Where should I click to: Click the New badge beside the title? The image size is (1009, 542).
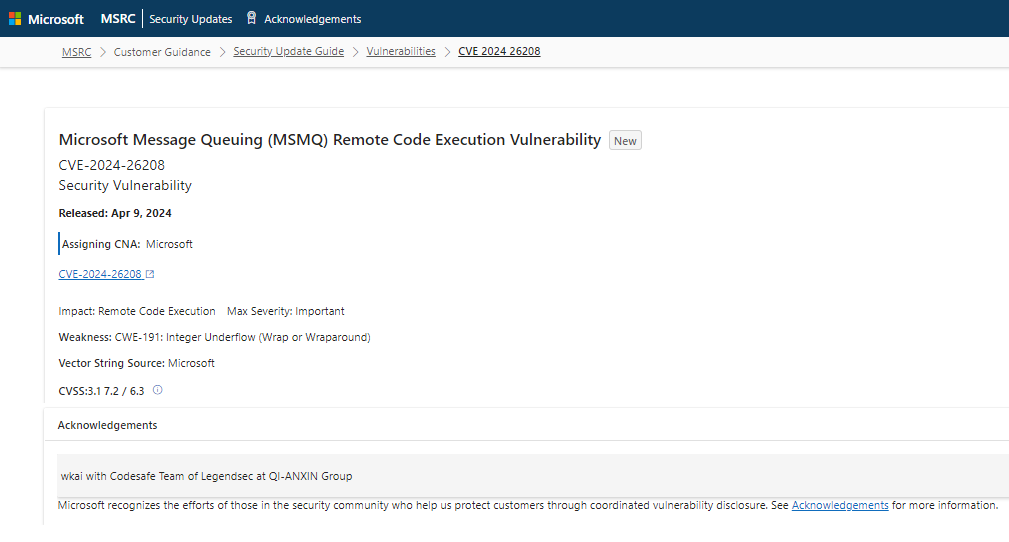[x=625, y=140]
